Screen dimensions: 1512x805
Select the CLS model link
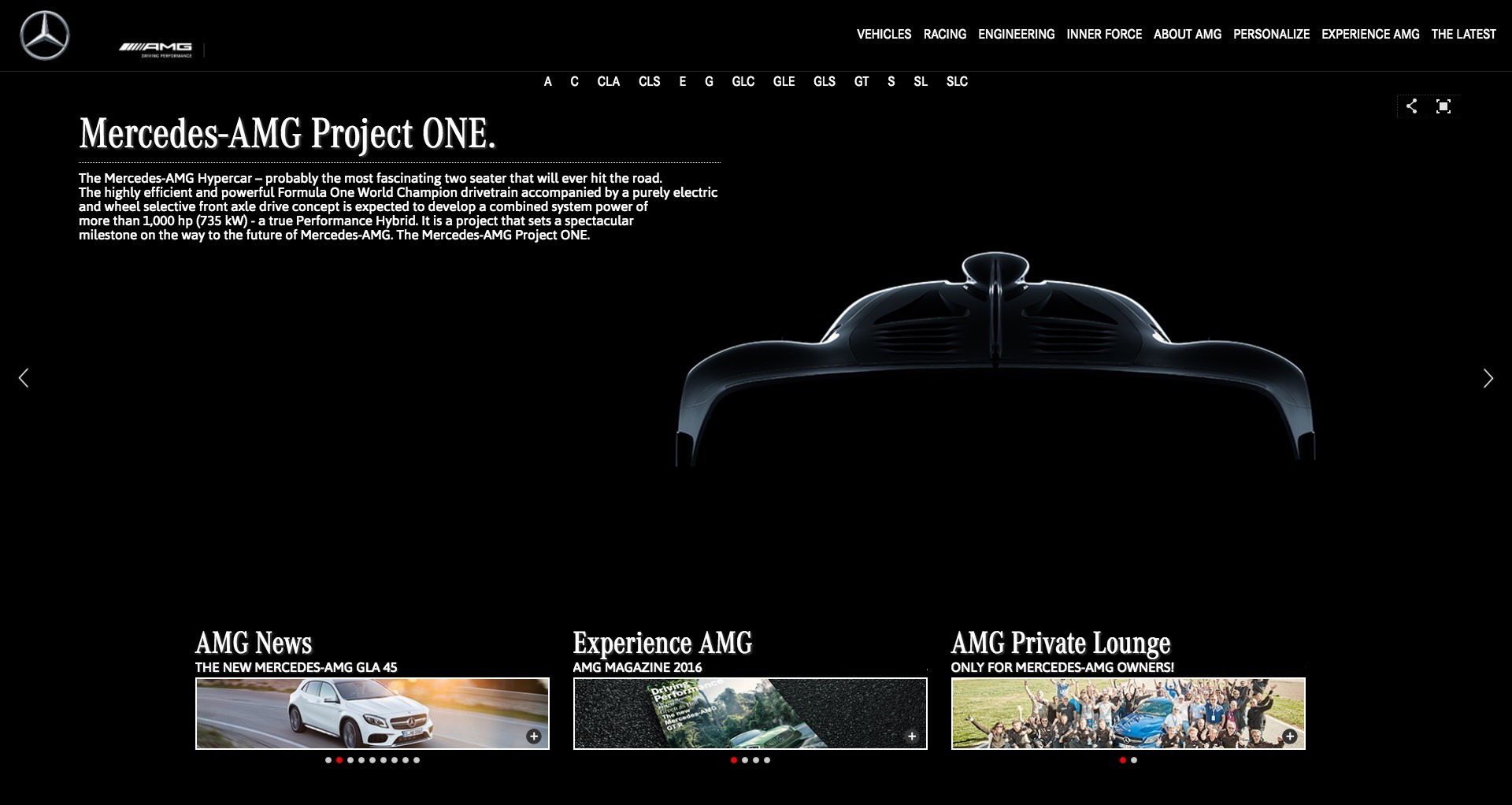(650, 82)
